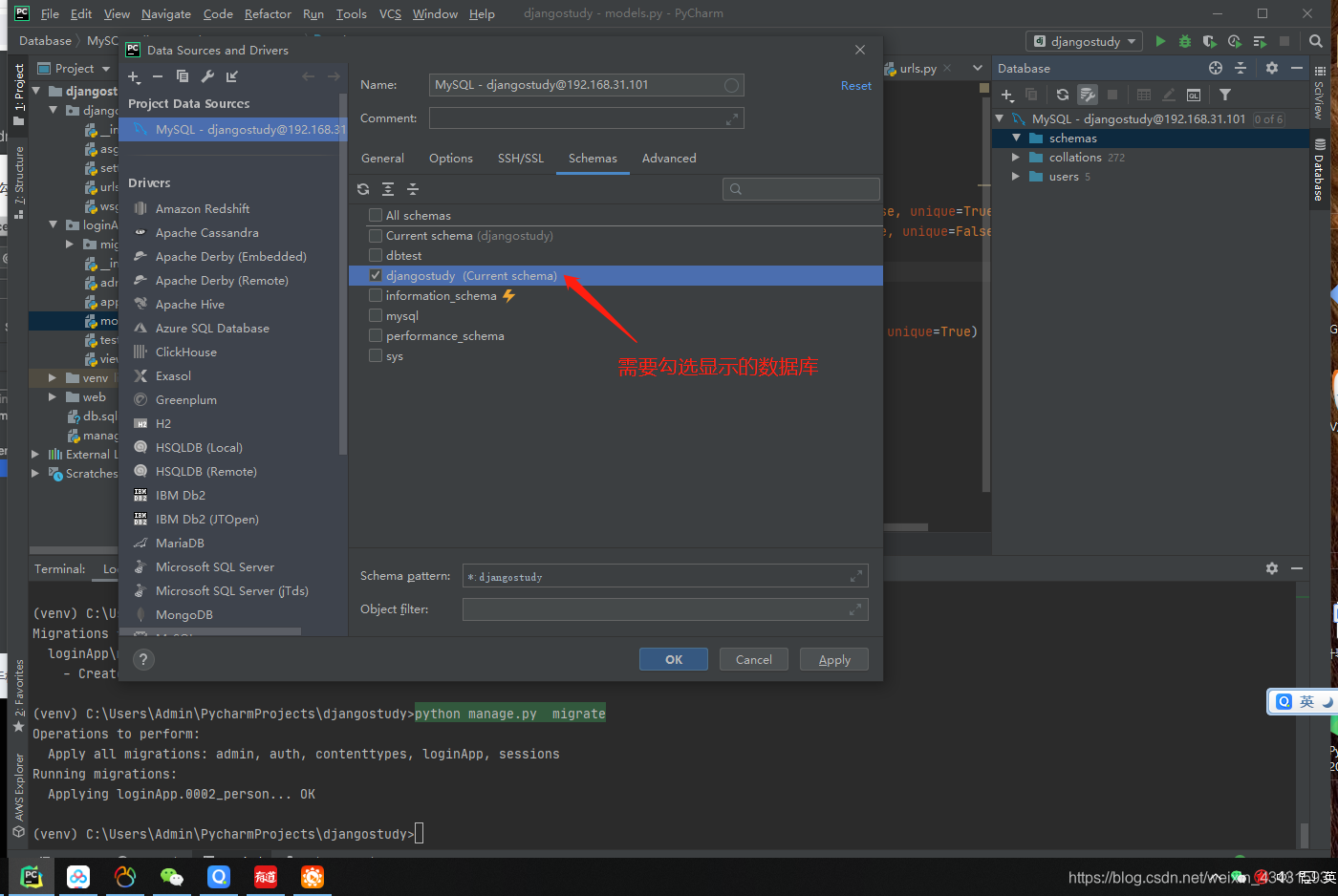Open query console QL icon

coord(1194,95)
